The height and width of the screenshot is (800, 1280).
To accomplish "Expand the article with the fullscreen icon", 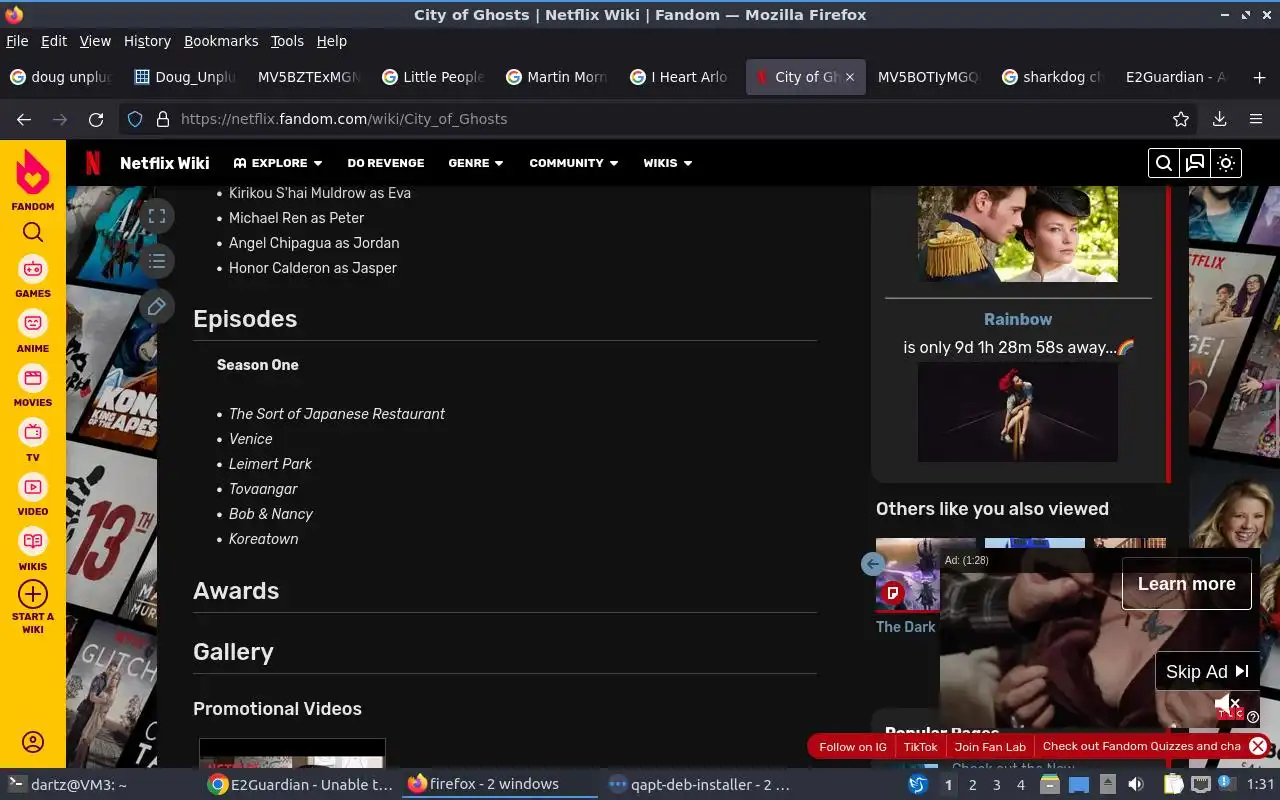I will pos(156,216).
